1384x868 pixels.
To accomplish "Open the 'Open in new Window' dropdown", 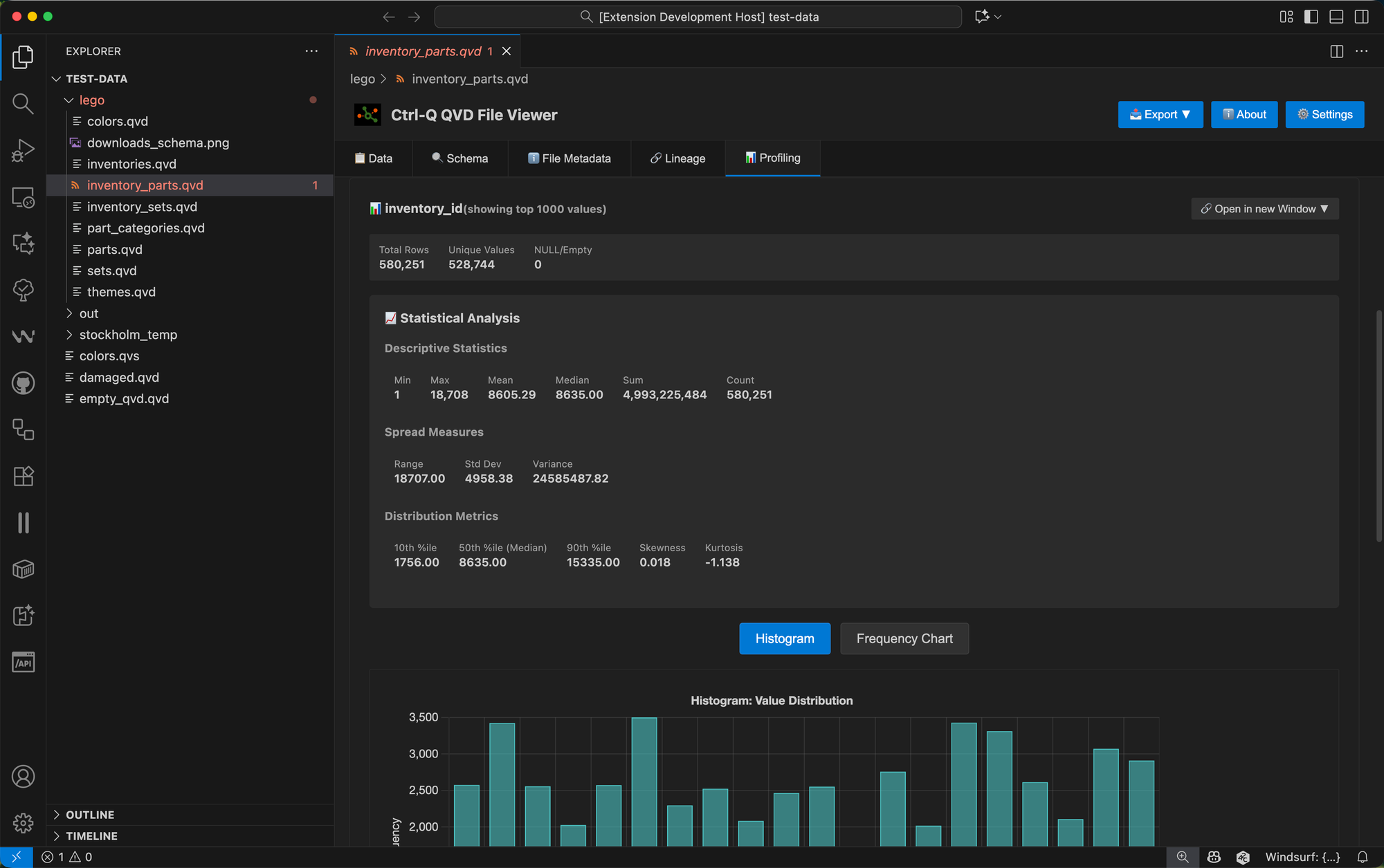I will tap(1264, 209).
